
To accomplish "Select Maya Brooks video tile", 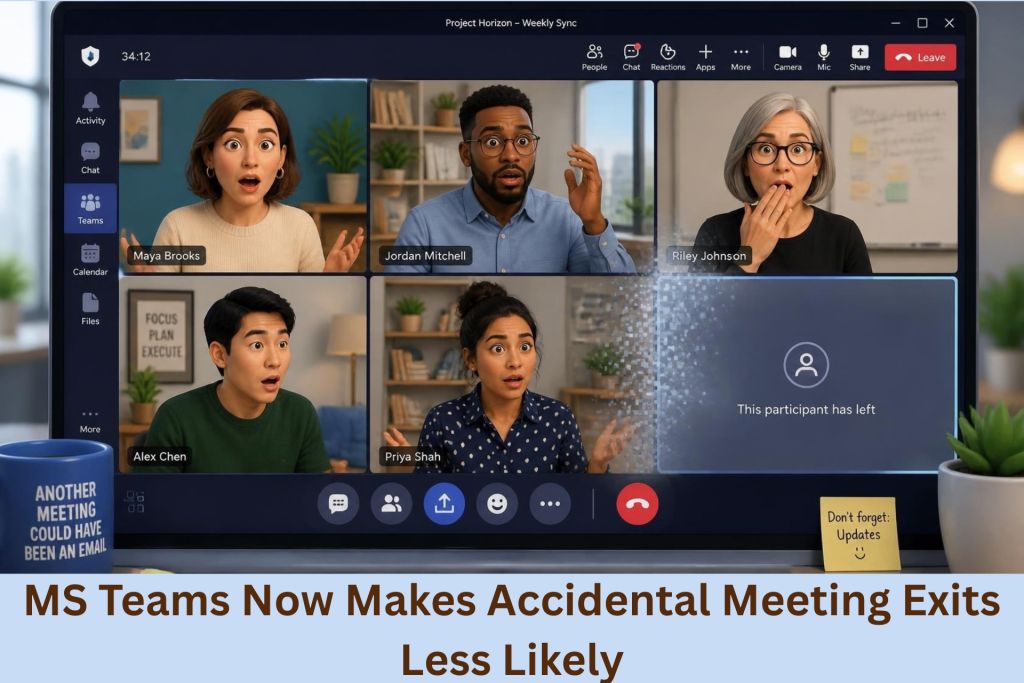I will [x=243, y=176].
